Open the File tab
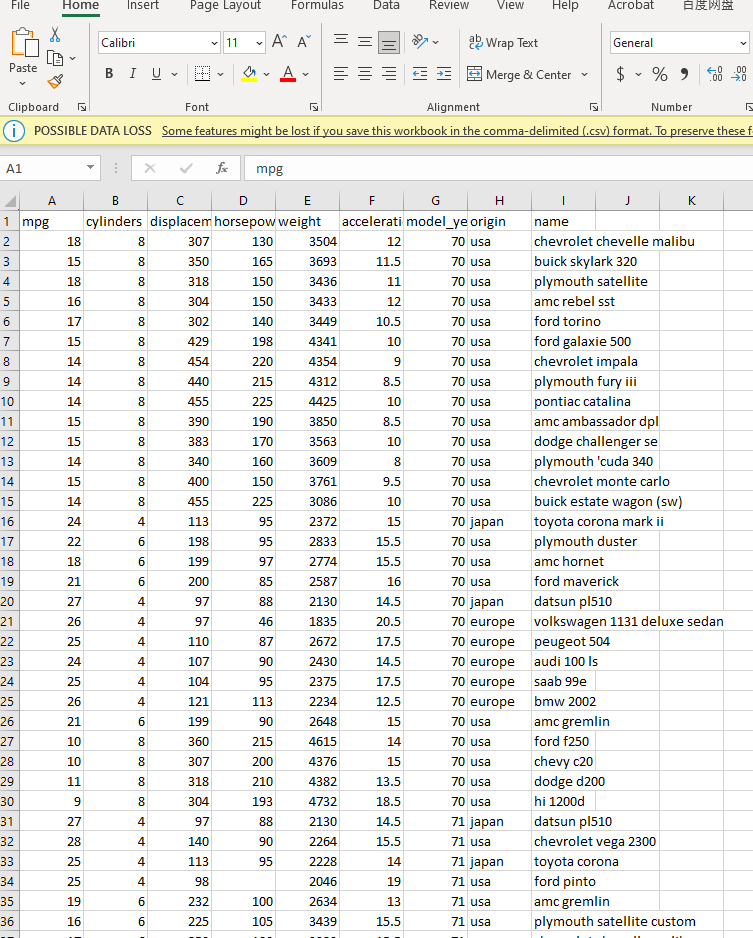 point(20,5)
